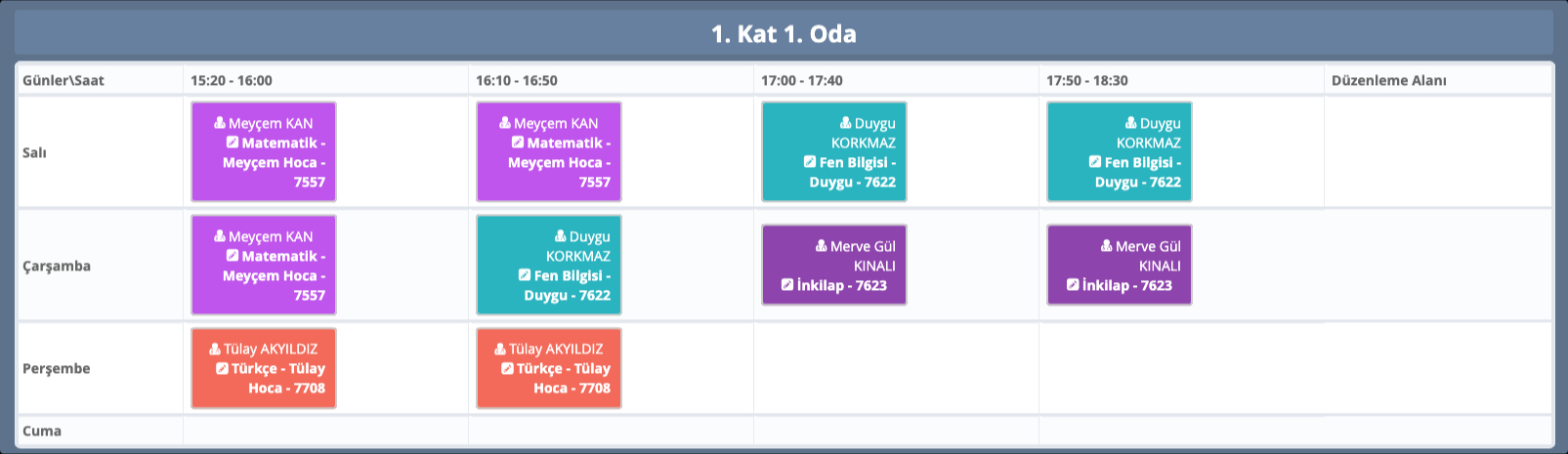
Task: Click teacher icon on Çarşamba 17:50 Merve Gül card
Action: (x=1107, y=246)
